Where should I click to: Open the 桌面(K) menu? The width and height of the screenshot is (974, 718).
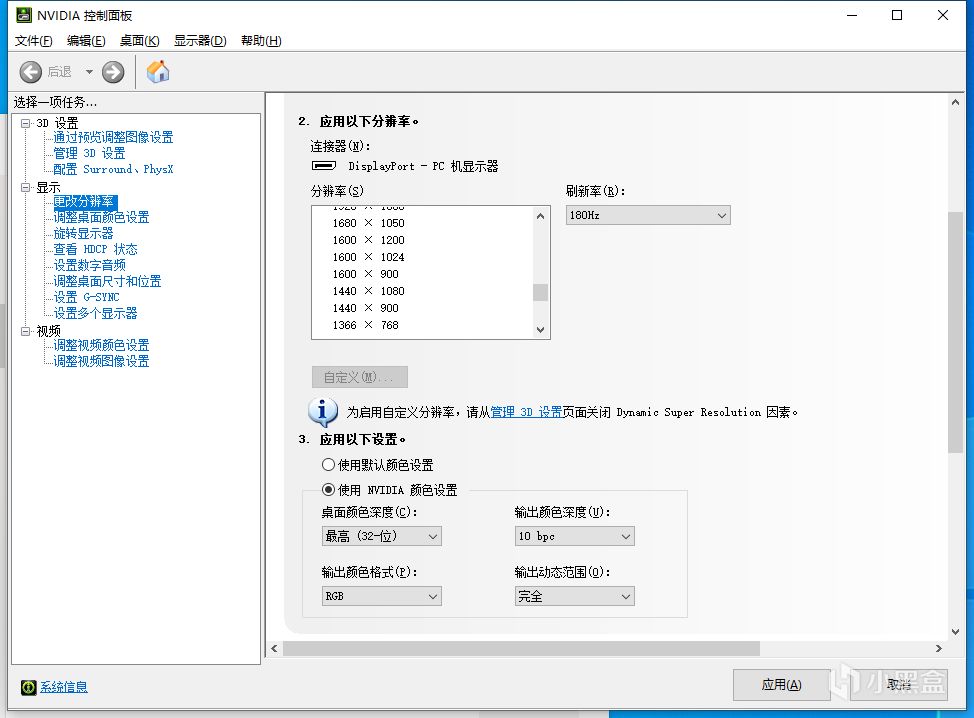pos(140,40)
